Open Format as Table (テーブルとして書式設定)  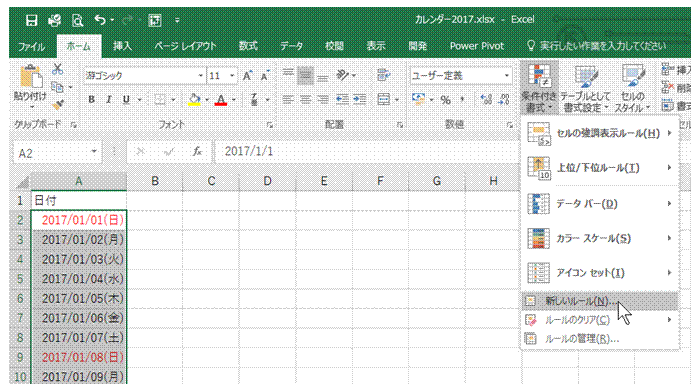pos(585,88)
